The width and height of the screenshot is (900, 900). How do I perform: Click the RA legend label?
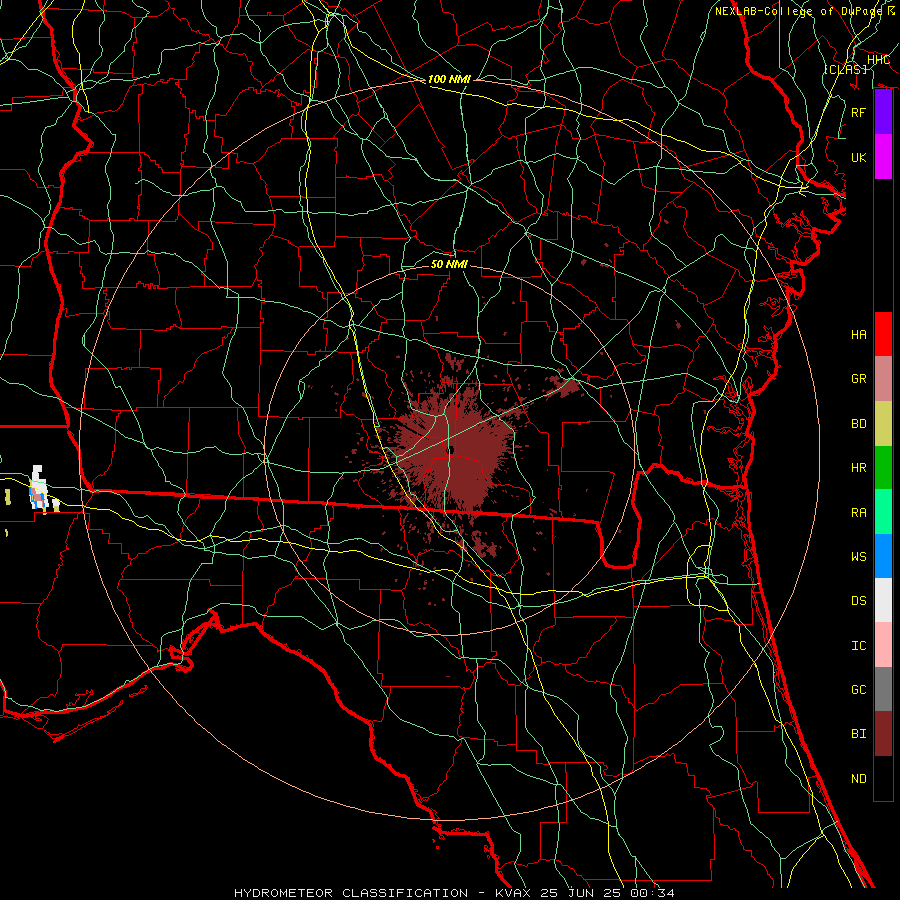(x=859, y=513)
